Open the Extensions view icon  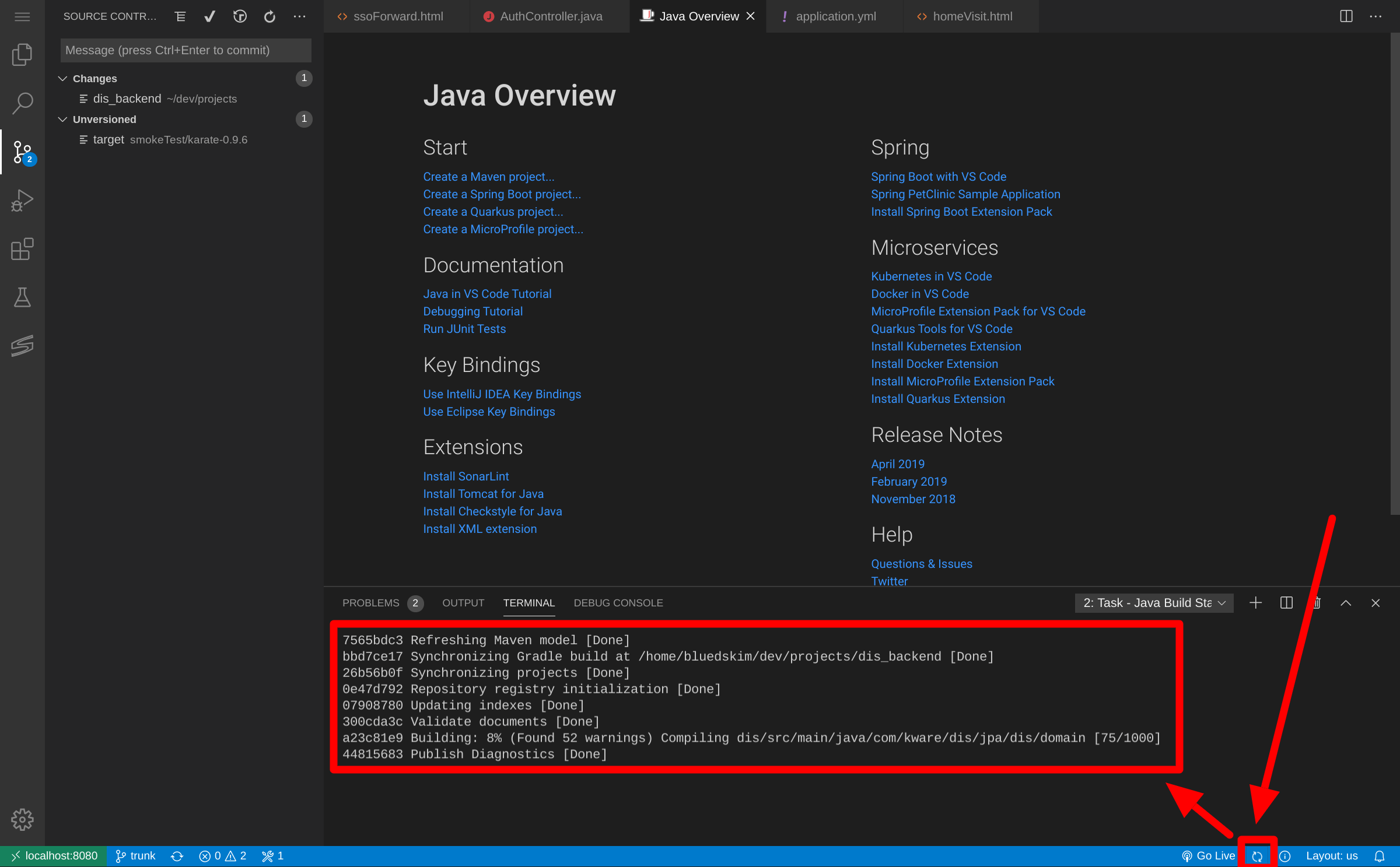(x=22, y=249)
